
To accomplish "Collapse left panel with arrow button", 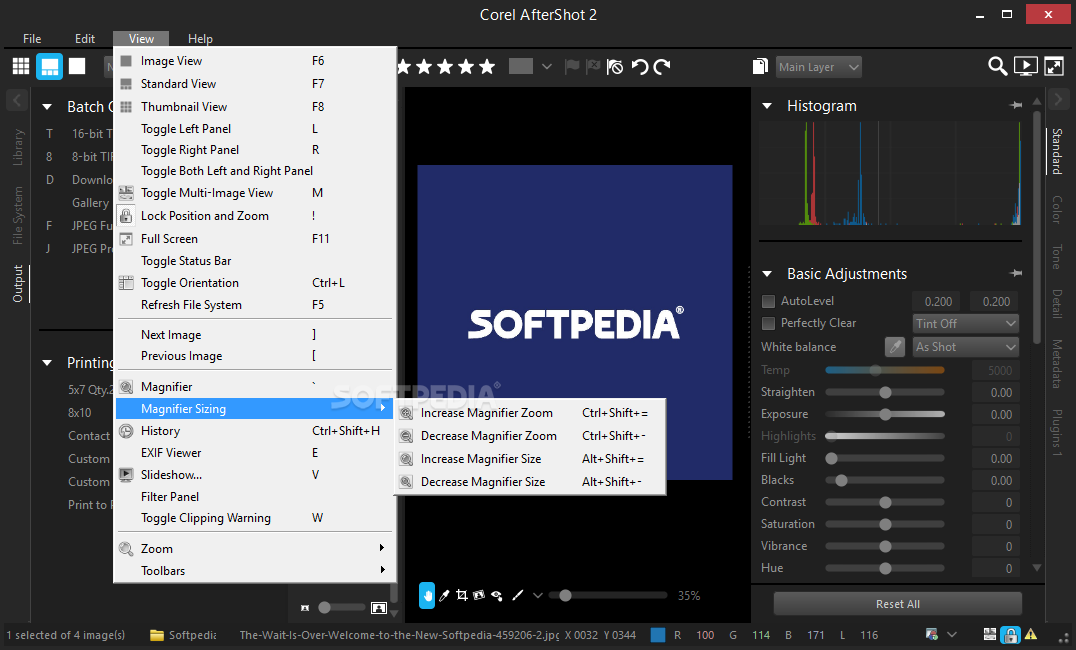I will click(17, 100).
